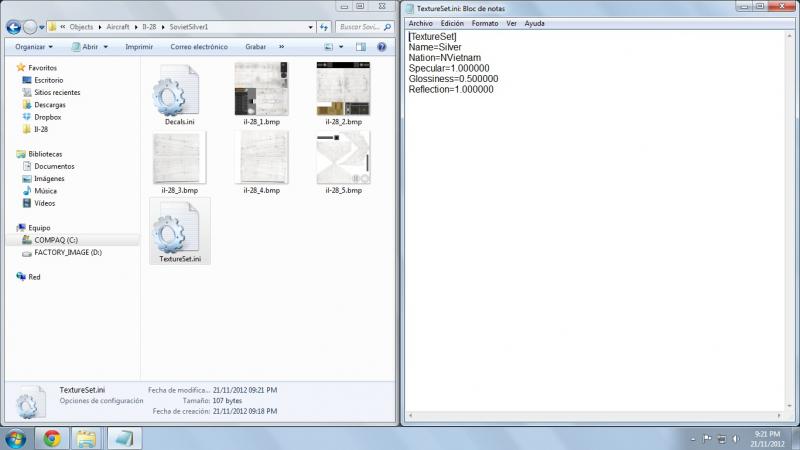Click Notepad vertical scrollbar up arrow

790,36
